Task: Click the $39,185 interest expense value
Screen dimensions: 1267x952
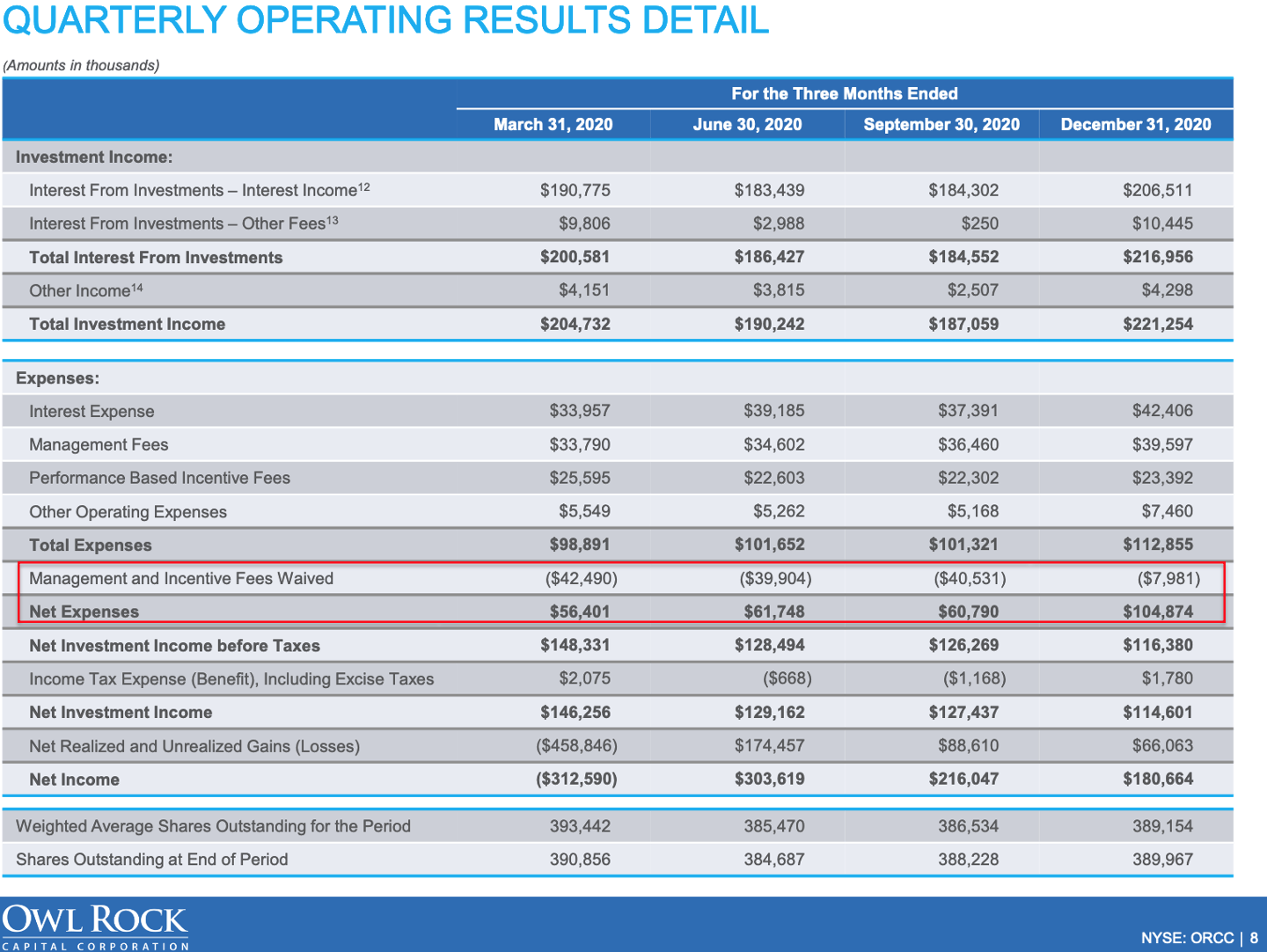Action: pos(774,411)
